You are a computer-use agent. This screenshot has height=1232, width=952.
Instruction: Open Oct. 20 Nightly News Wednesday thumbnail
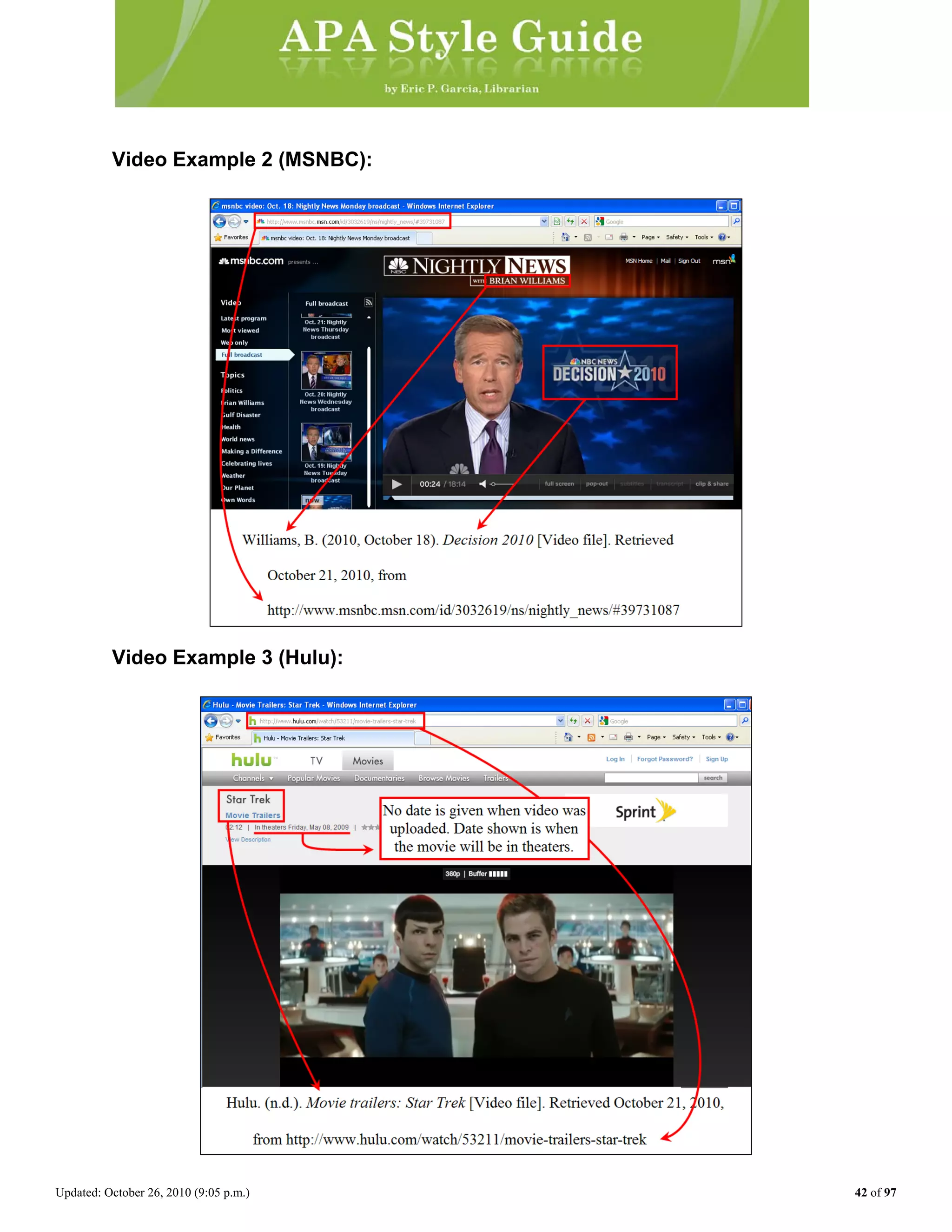point(326,370)
